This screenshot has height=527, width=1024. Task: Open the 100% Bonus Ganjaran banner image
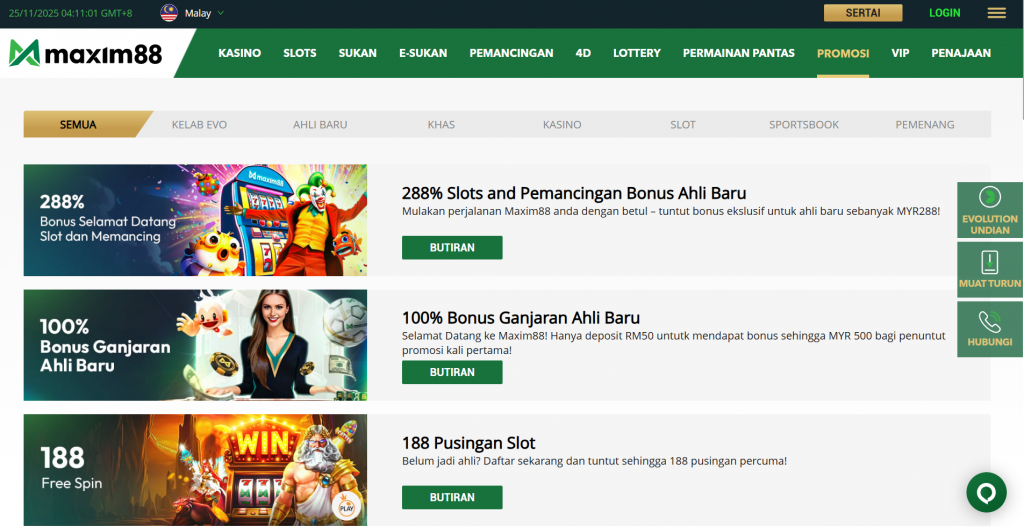pyautogui.click(x=195, y=345)
